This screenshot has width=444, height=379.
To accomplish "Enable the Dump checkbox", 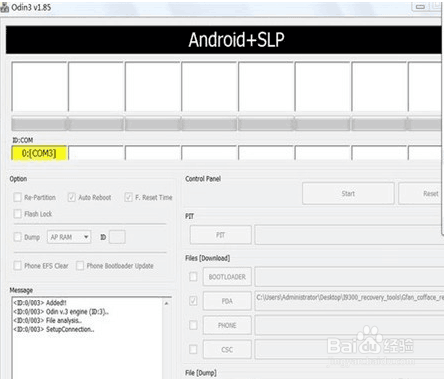I will click(x=17, y=237).
